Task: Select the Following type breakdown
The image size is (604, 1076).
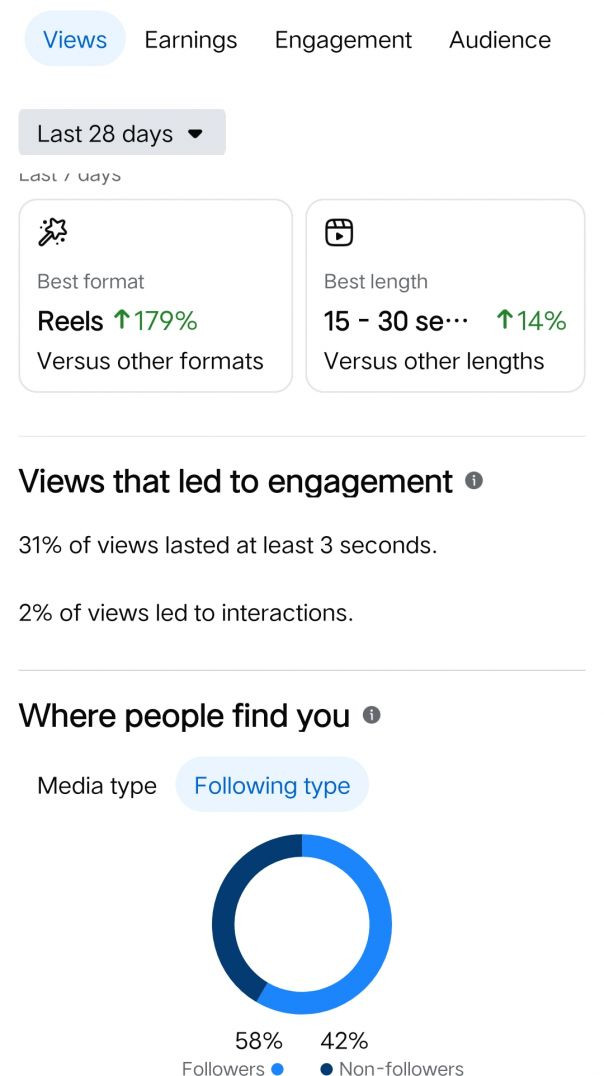Action: [x=272, y=786]
